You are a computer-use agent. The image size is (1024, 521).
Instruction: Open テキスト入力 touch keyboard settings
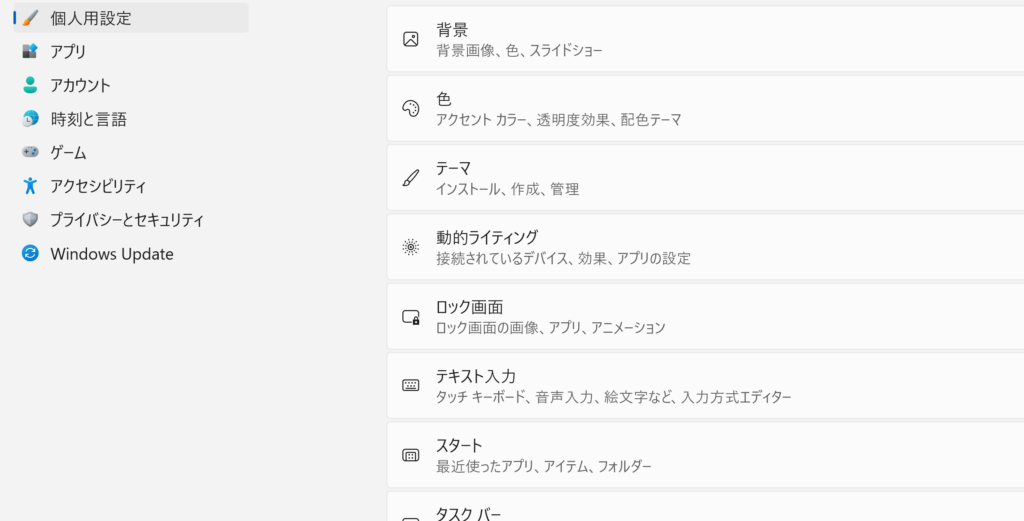pyautogui.click(x=705, y=386)
